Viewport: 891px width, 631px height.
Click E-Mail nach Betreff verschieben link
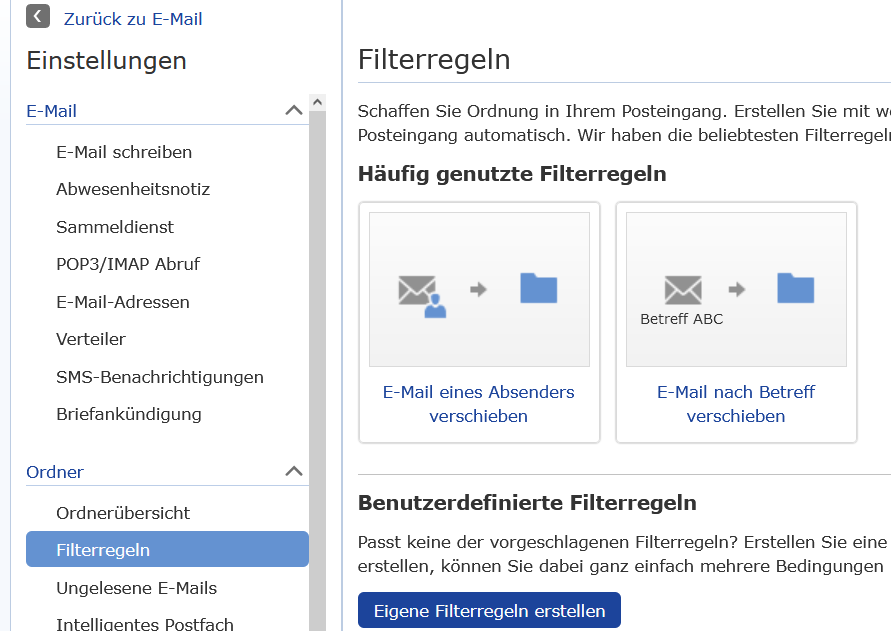[x=736, y=404]
